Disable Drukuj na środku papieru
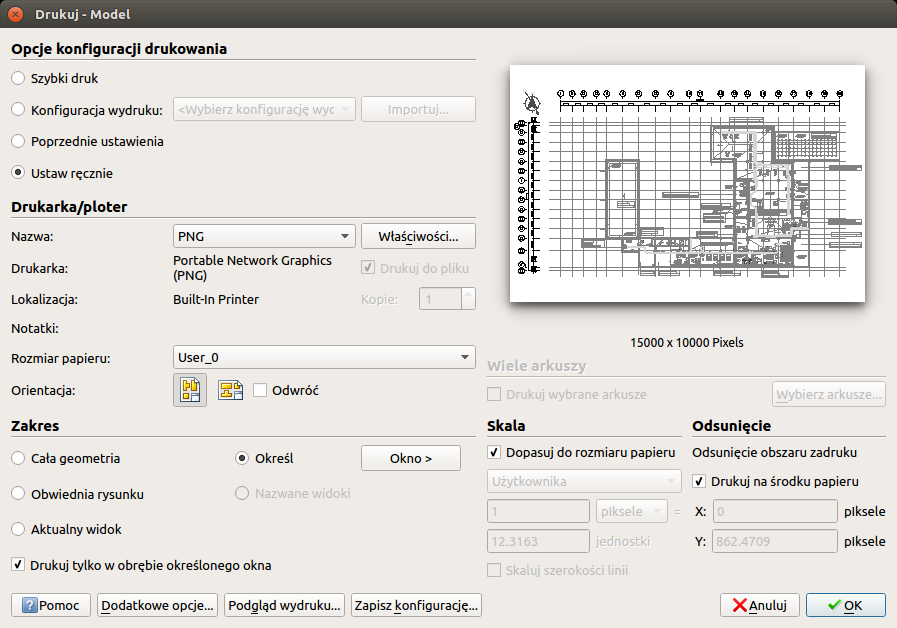897x628 pixels. pos(697,481)
